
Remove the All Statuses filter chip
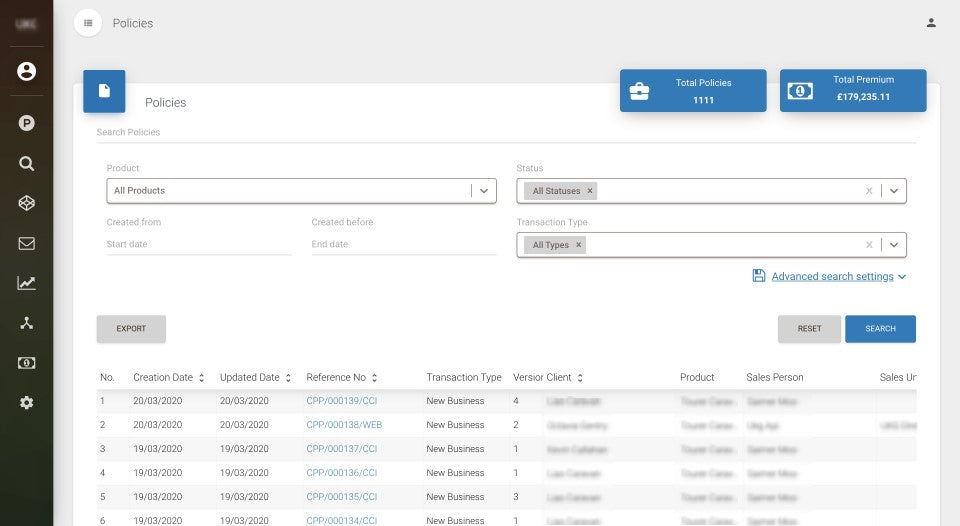[x=590, y=191]
